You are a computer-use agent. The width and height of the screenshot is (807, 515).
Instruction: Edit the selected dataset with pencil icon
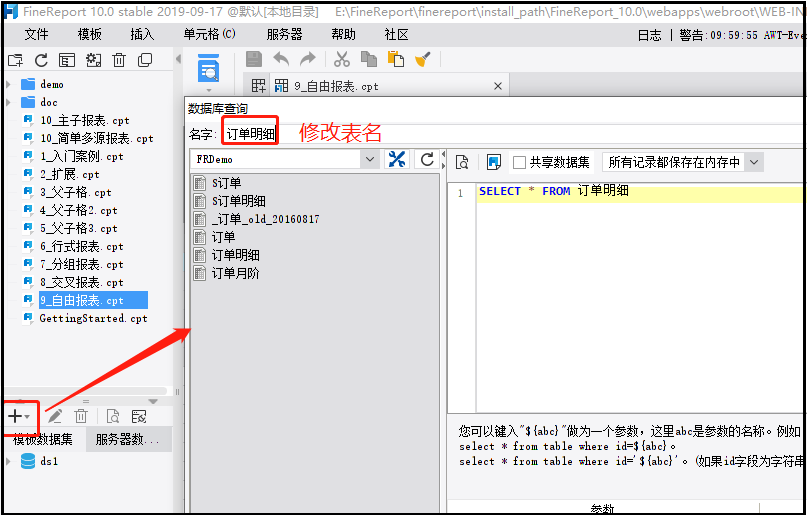(x=55, y=416)
